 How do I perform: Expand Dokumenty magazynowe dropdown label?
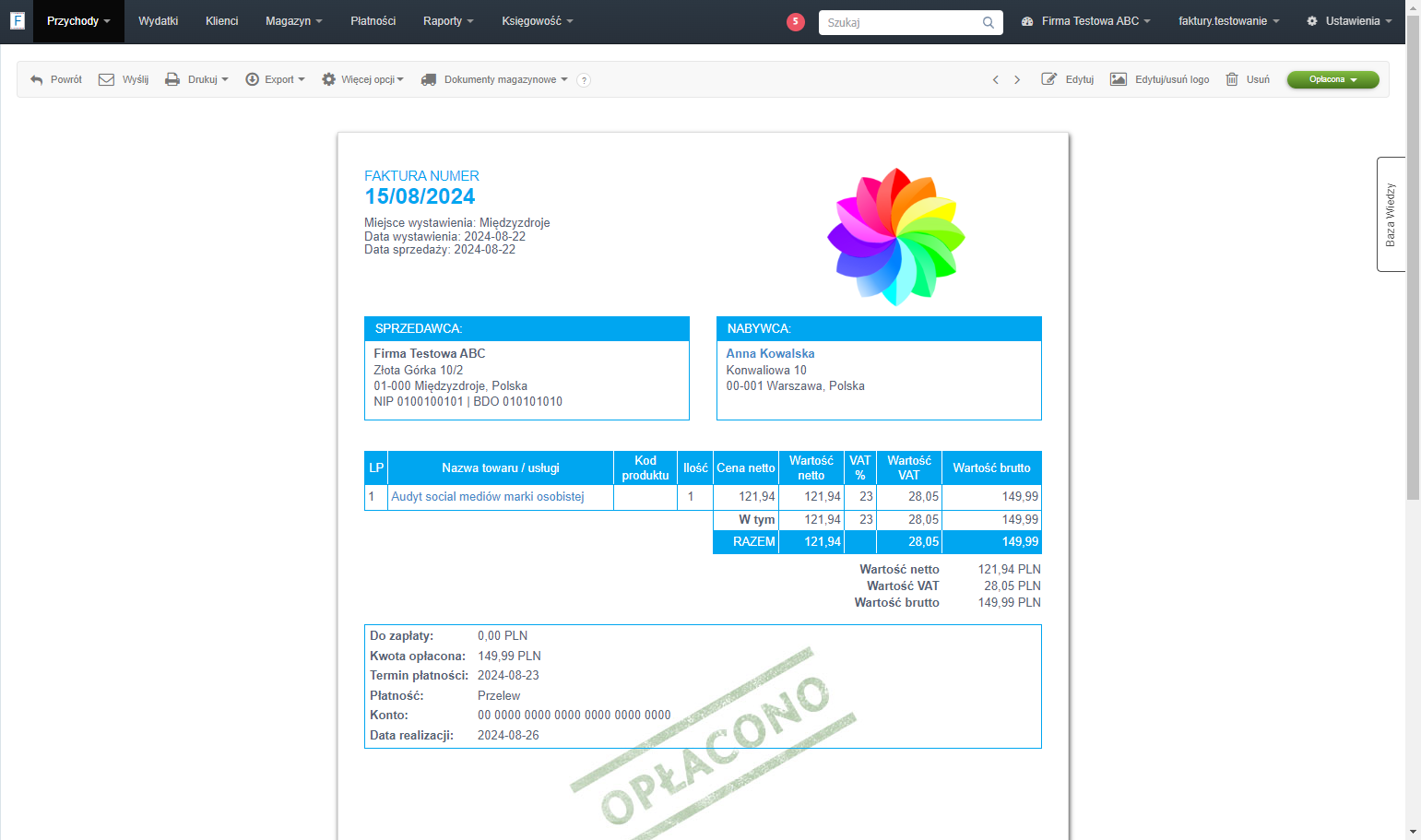(x=506, y=80)
